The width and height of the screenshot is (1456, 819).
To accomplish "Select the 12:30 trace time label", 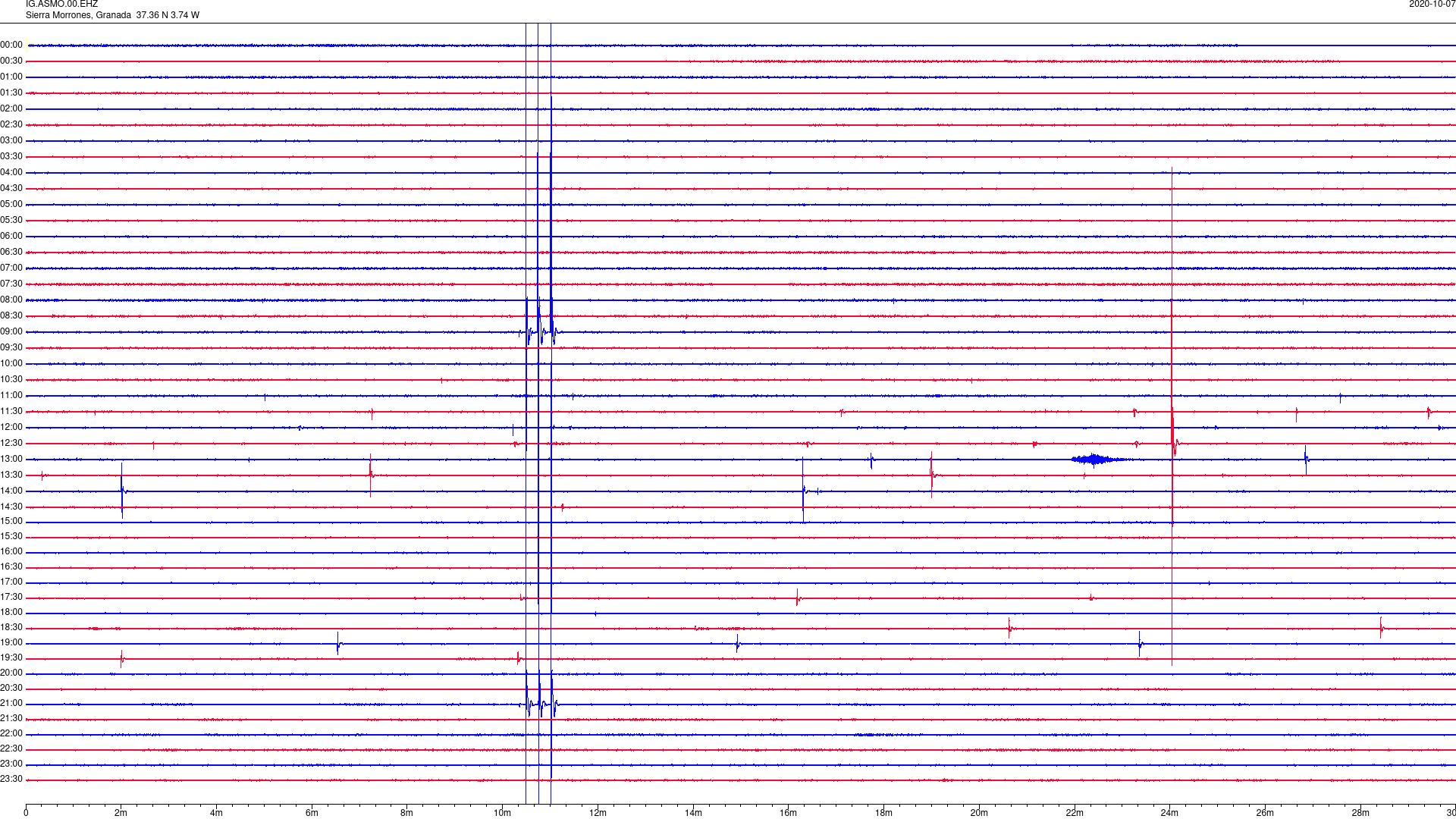I will [11, 444].
